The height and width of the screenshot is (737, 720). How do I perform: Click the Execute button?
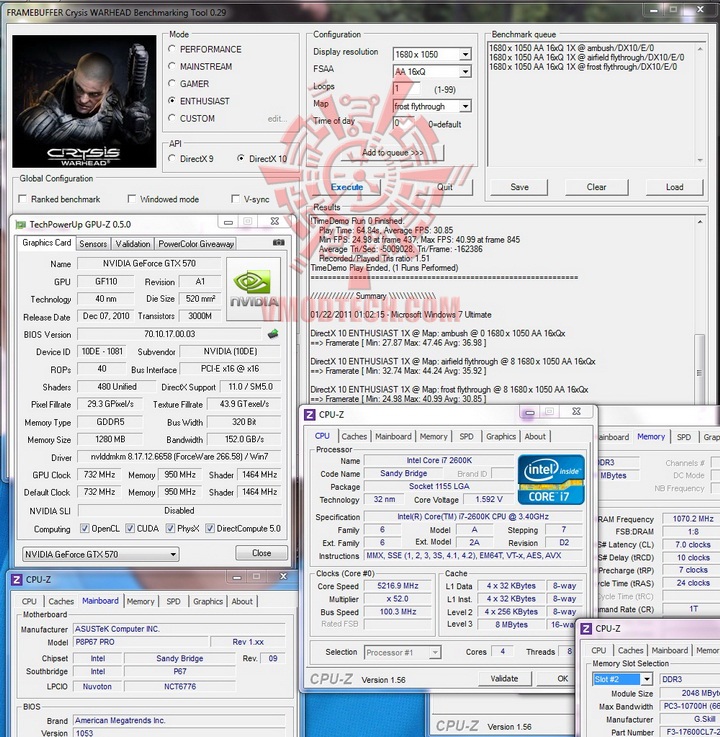347,187
